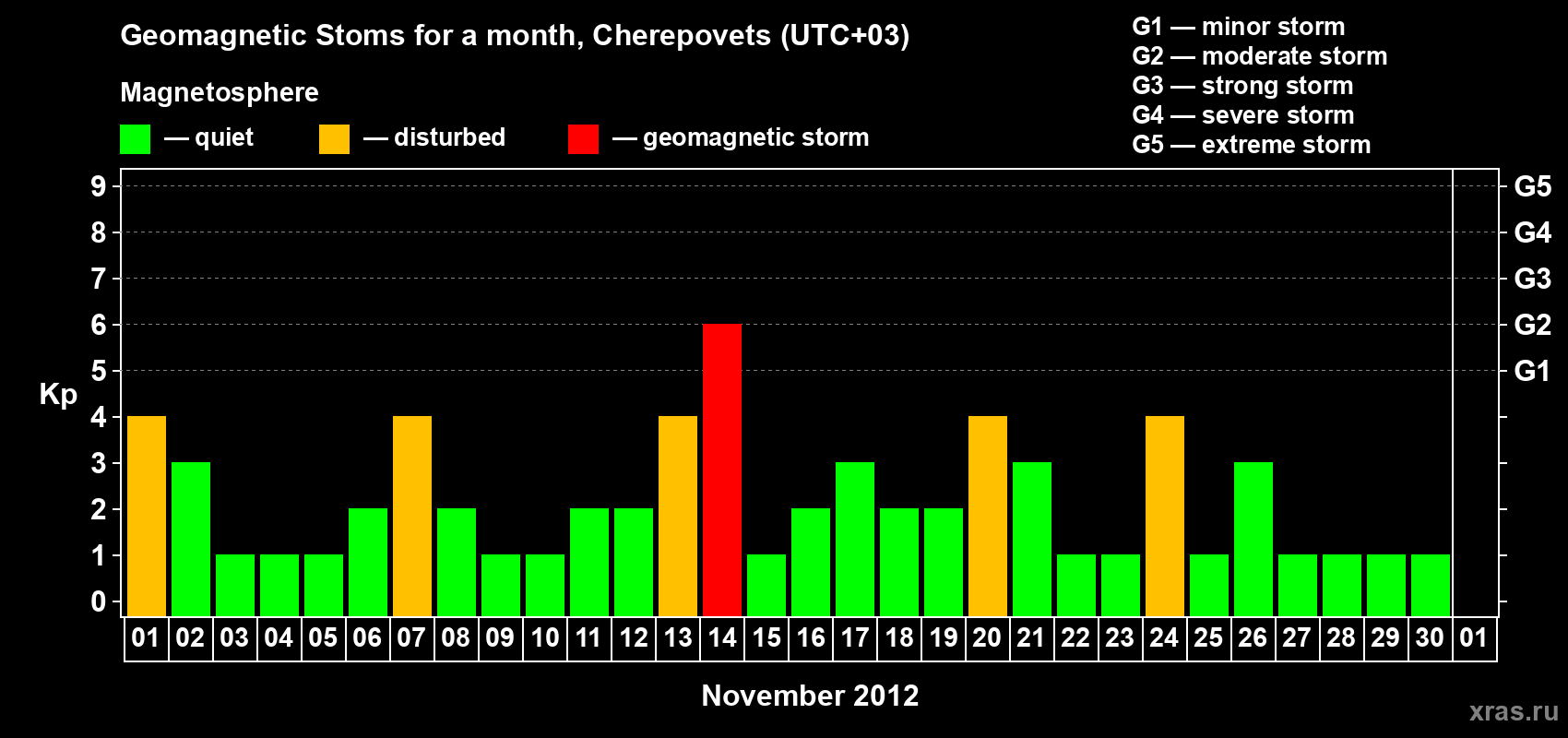Click Kp value 0 on the left axis
The image size is (1568, 738).
[99, 601]
